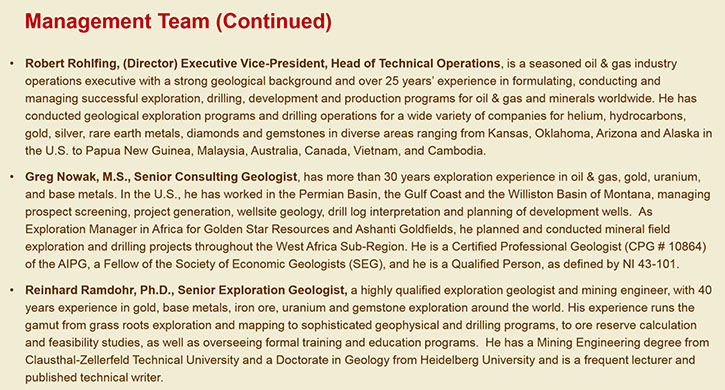The height and width of the screenshot is (390, 725).
Task: Click the text Golden Star Resources
Action: click(x=266, y=229)
